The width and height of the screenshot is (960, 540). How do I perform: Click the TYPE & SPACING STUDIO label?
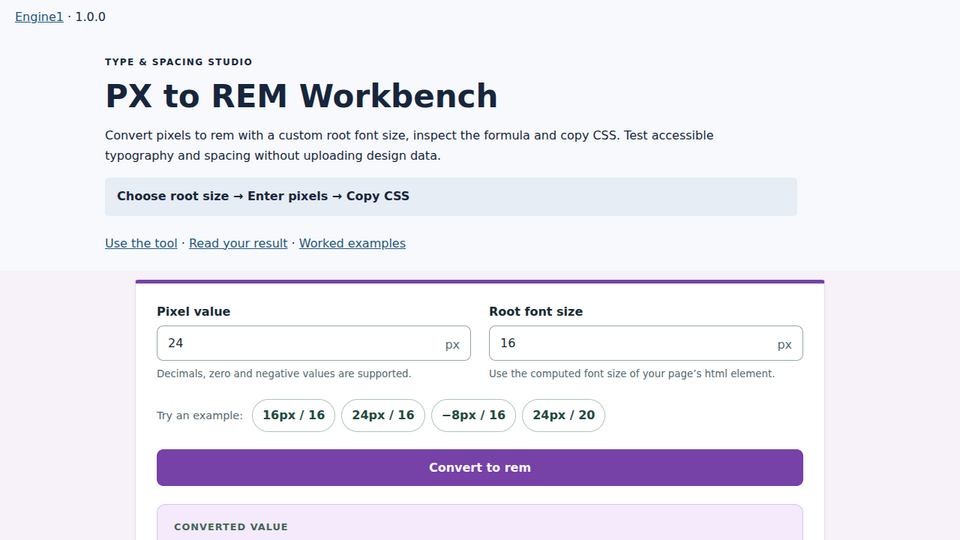[x=178, y=62]
